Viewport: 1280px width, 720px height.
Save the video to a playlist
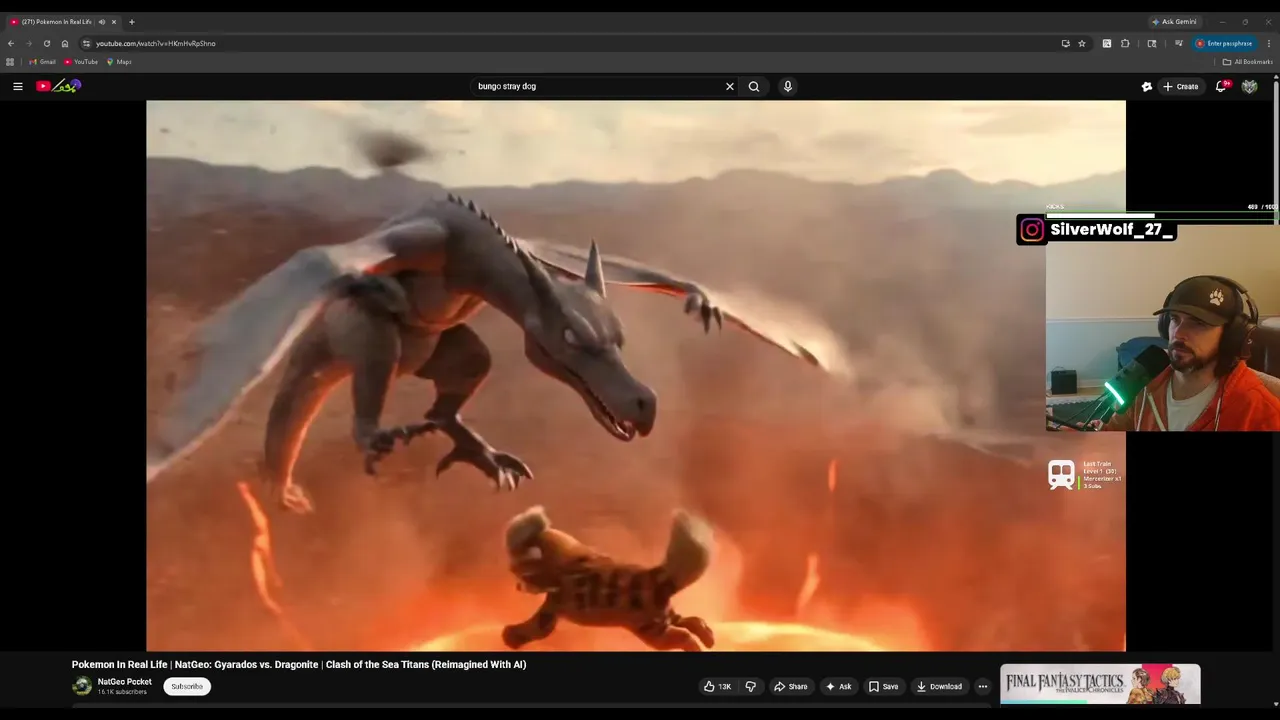click(883, 686)
